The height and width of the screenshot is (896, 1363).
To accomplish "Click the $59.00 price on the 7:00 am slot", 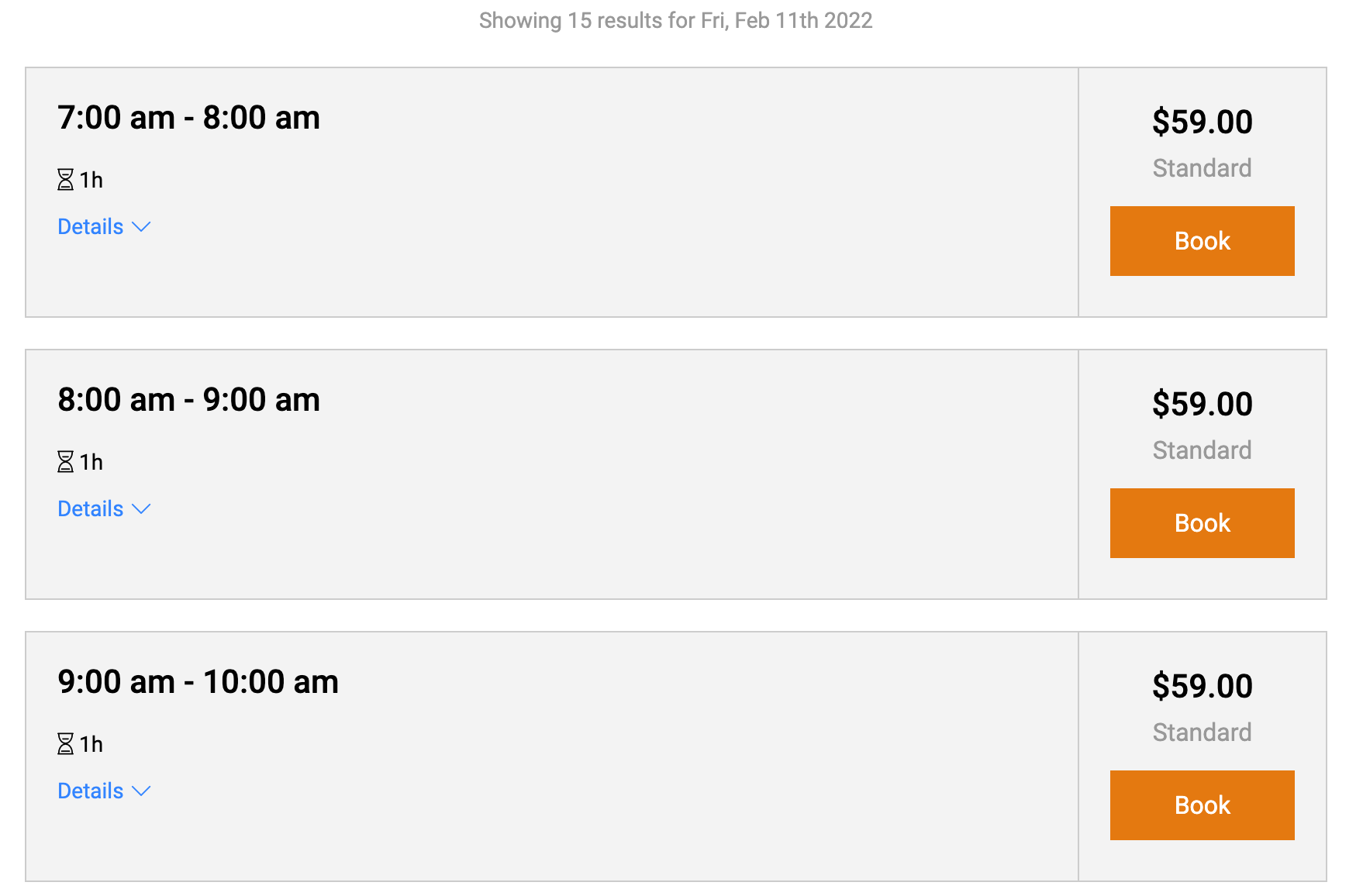I will tap(1202, 122).
